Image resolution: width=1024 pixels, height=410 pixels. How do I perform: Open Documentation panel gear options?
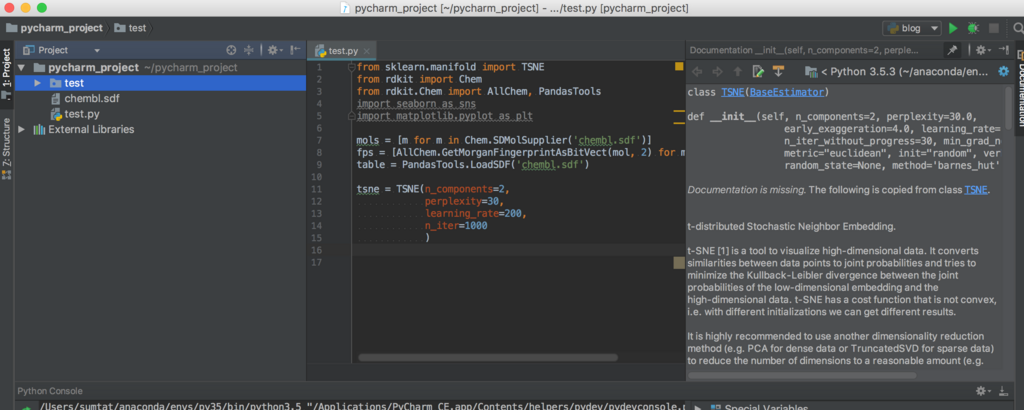983,50
